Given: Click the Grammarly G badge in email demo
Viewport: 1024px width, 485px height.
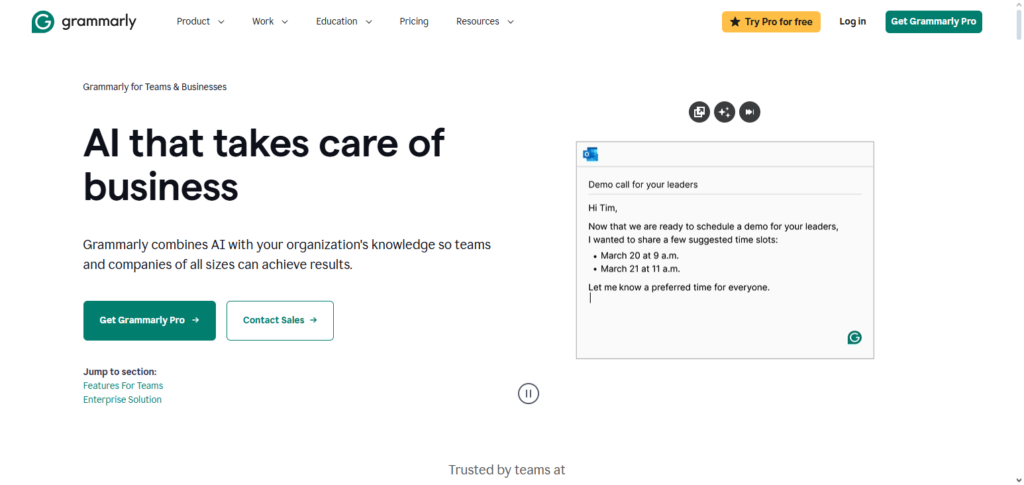Looking at the screenshot, I should tap(854, 337).
